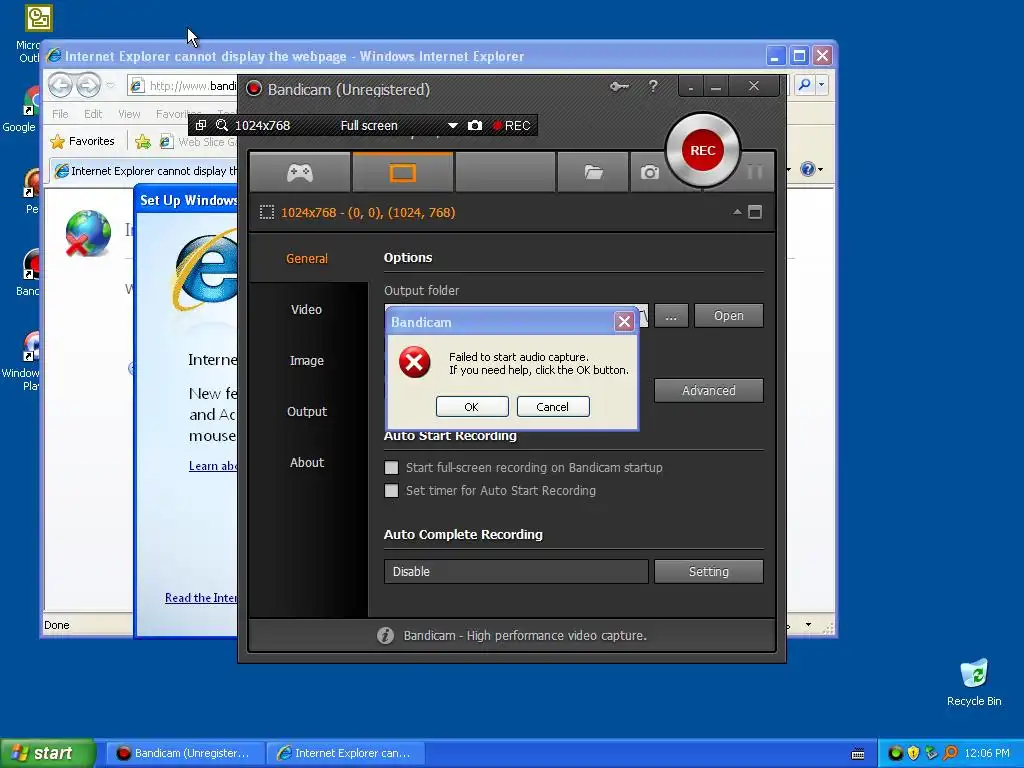Click the camera screenshot tab in Bandicam
Image resolution: width=1024 pixels, height=768 pixels.
(649, 172)
